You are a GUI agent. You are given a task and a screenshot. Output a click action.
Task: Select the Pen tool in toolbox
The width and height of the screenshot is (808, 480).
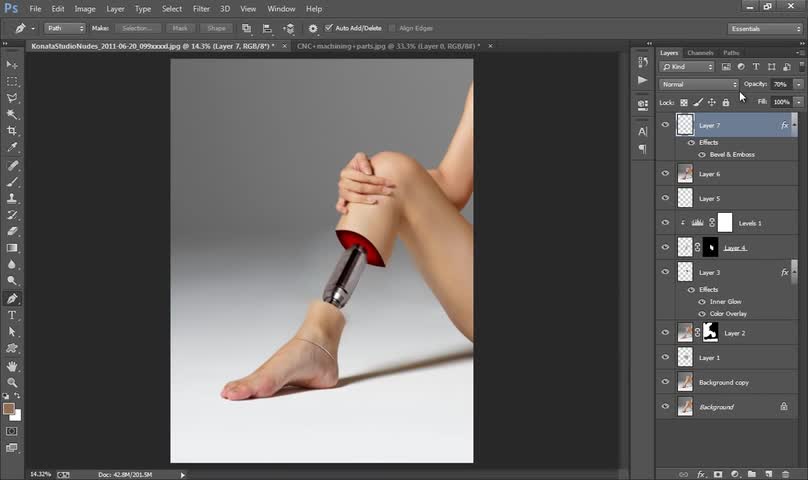[x=12, y=299]
